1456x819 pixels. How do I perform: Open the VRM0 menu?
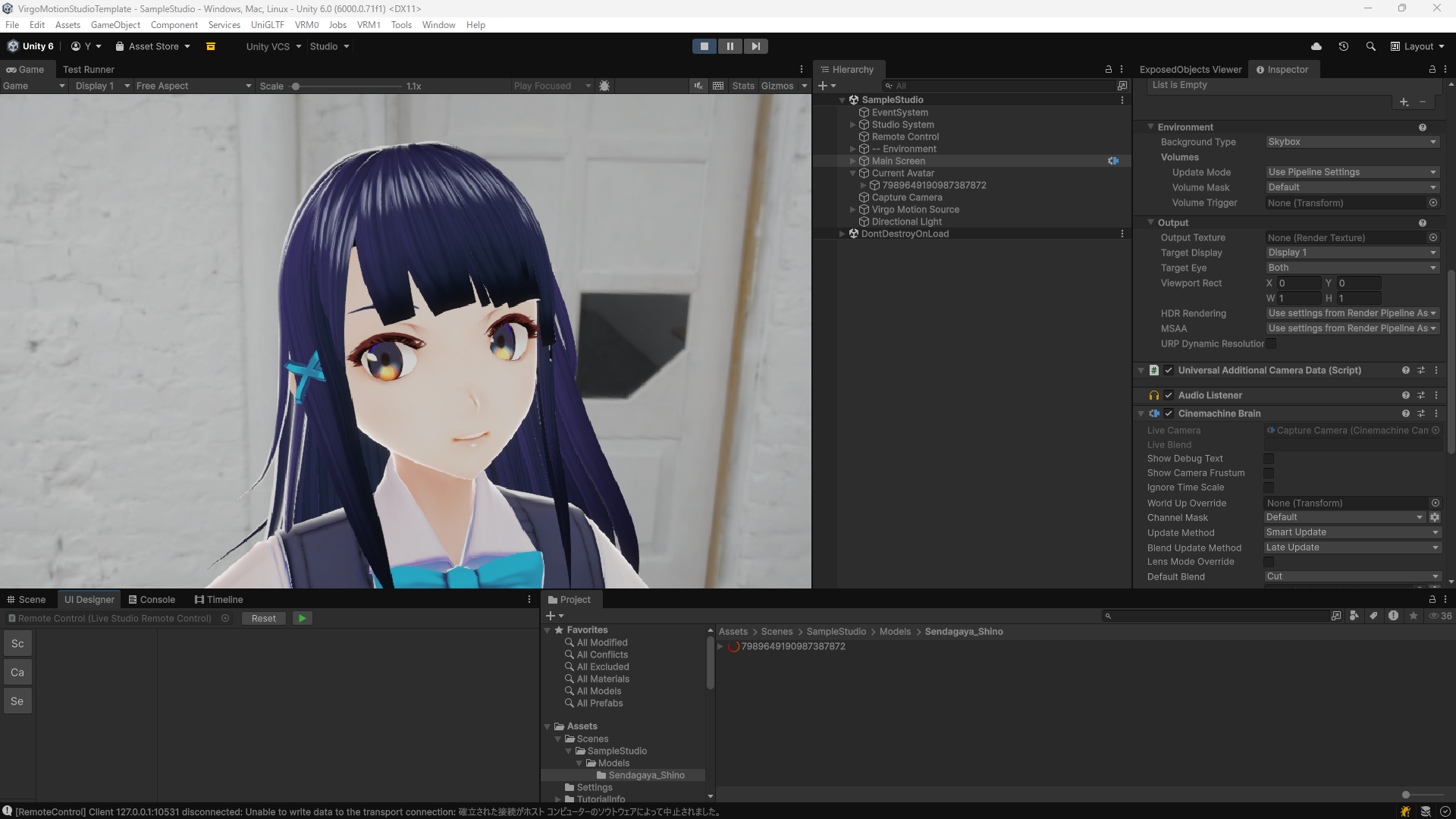pos(306,25)
